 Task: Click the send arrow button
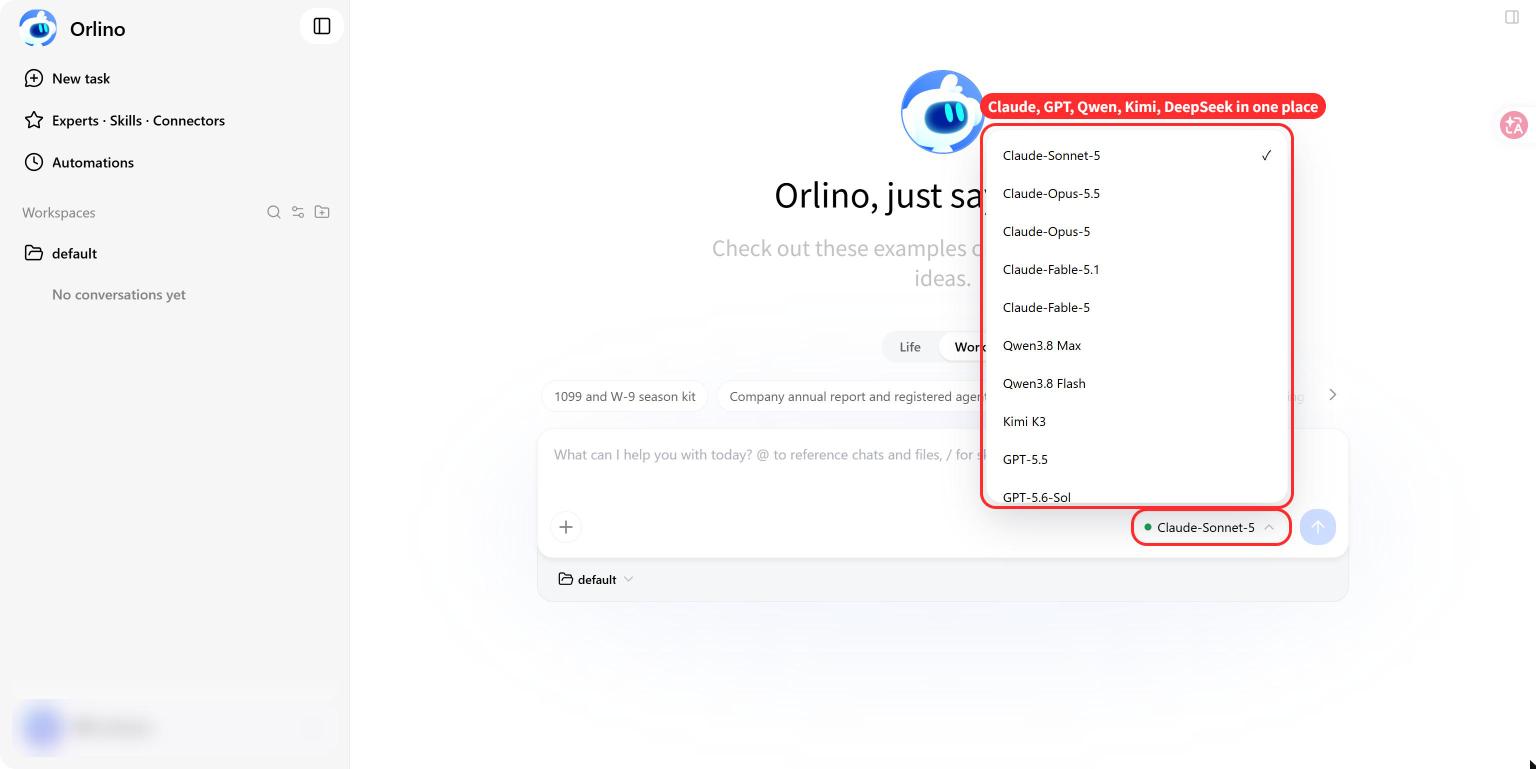pyautogui.click(x=1318, y=527)
